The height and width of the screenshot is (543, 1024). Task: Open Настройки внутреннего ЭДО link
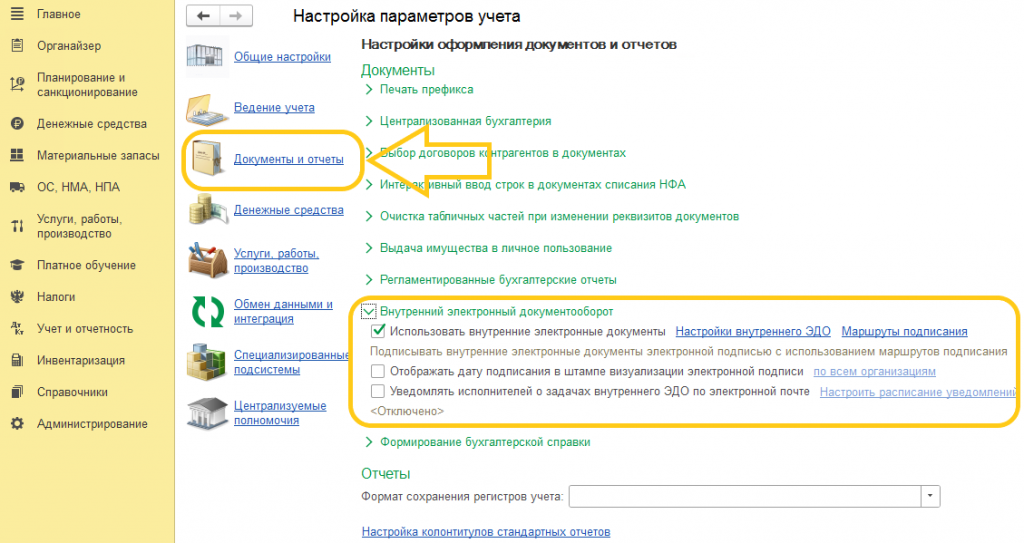coord(753,331)
